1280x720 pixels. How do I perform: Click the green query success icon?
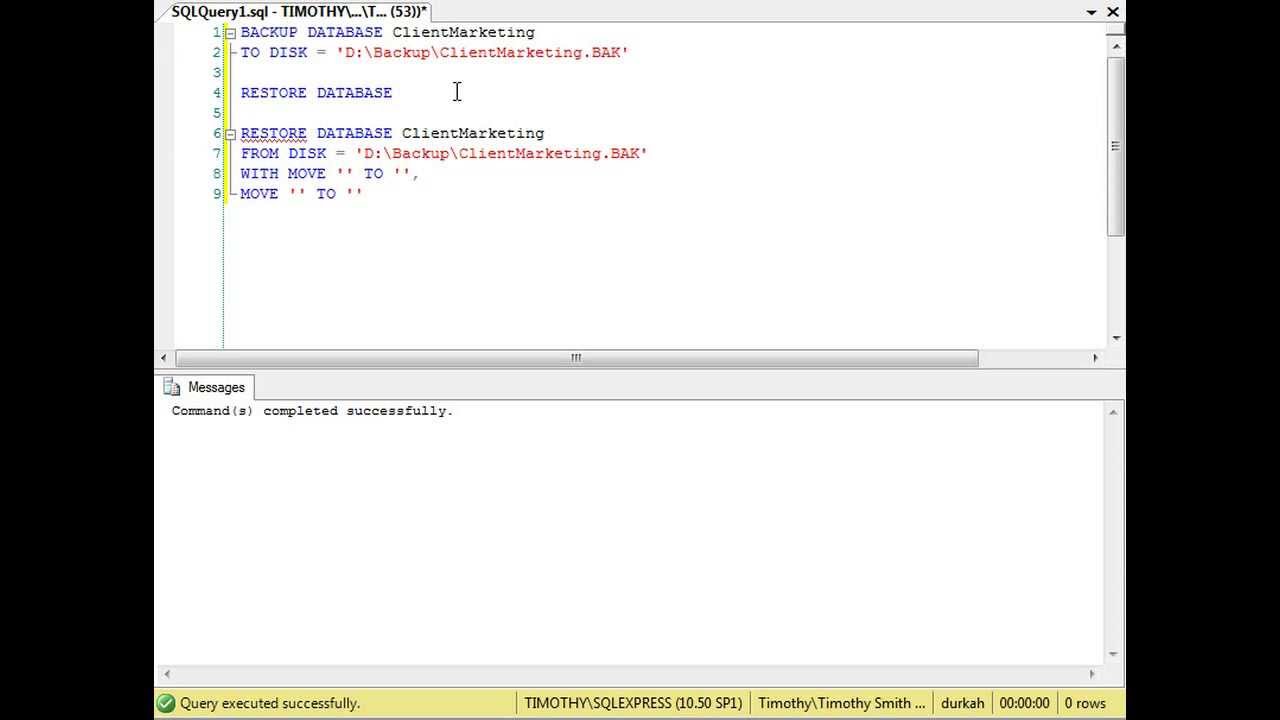166,703
